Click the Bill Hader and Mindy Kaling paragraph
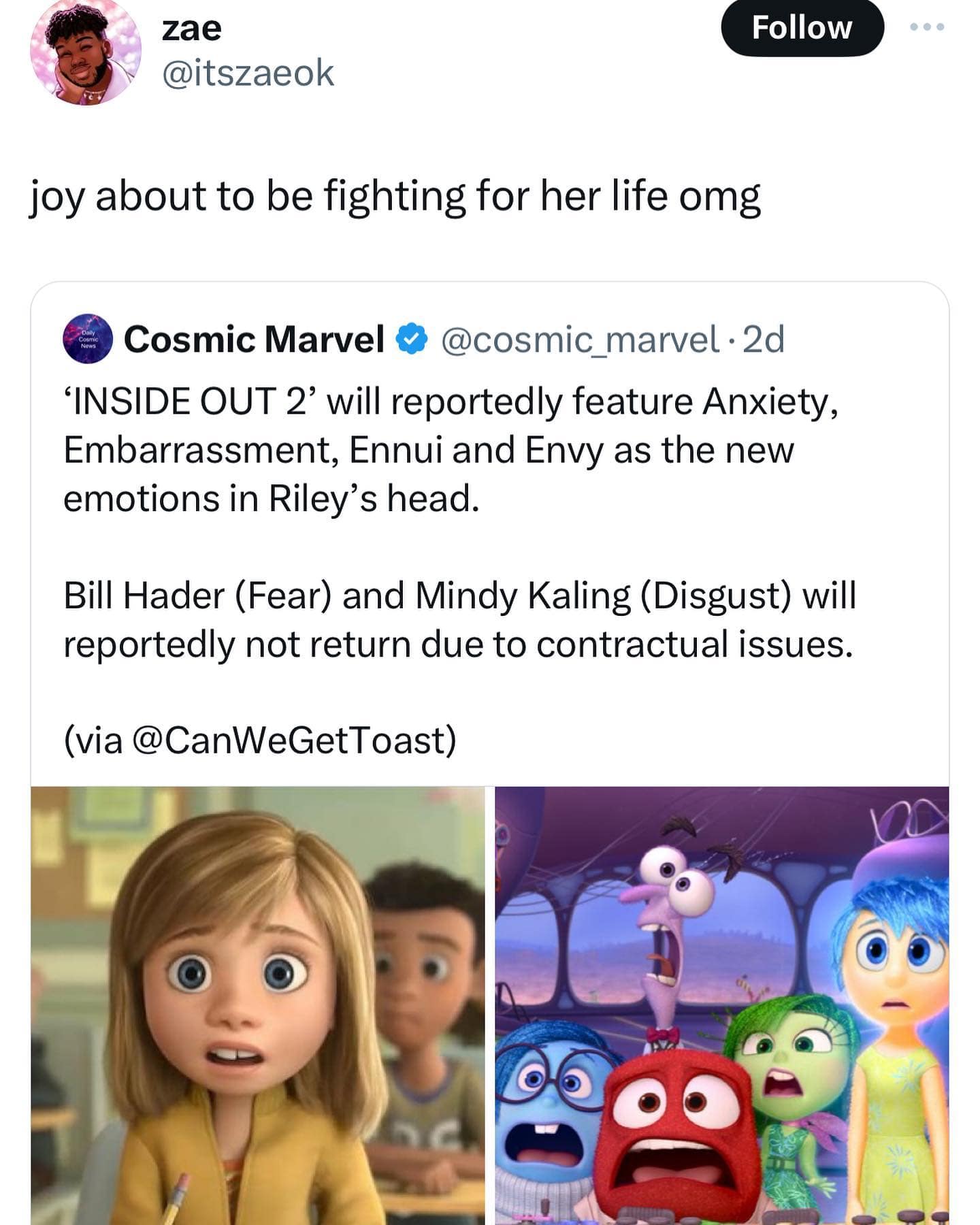Image resolution: width=980 pixels, height=1225 pixels. [x=458, y=619]
